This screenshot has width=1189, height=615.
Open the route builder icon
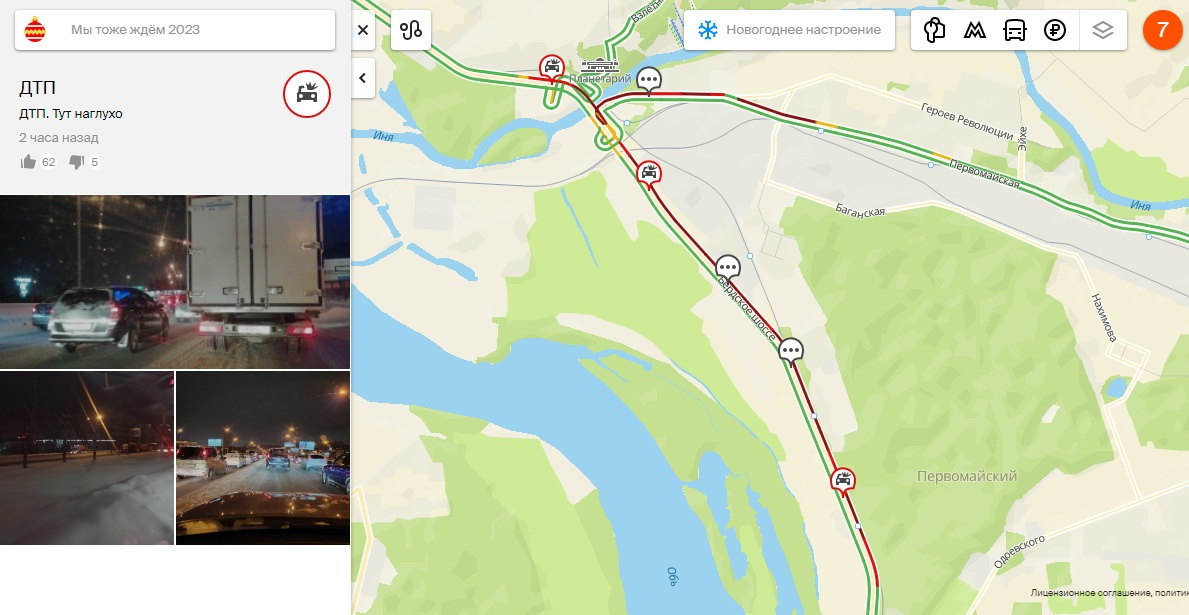(411, 30)
